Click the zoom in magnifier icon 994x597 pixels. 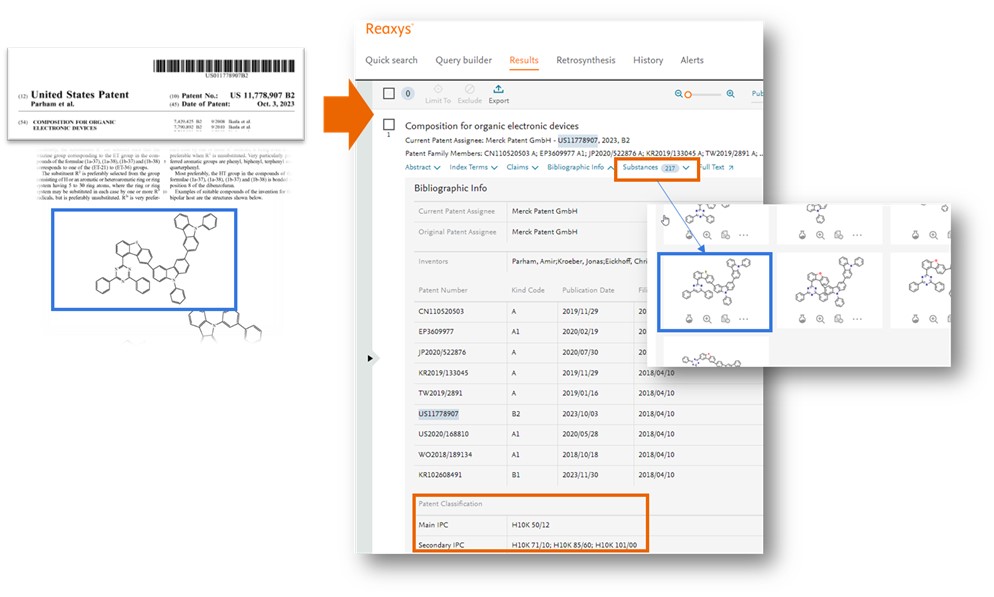[x=731, y=94]
